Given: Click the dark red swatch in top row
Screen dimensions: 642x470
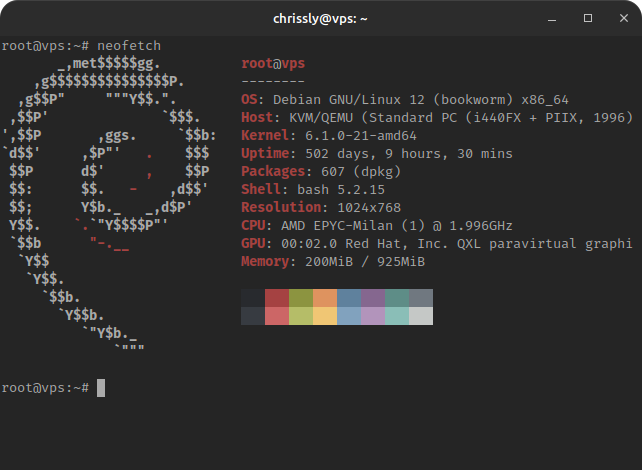Looking at the screenshot, I should coord(277,298).
